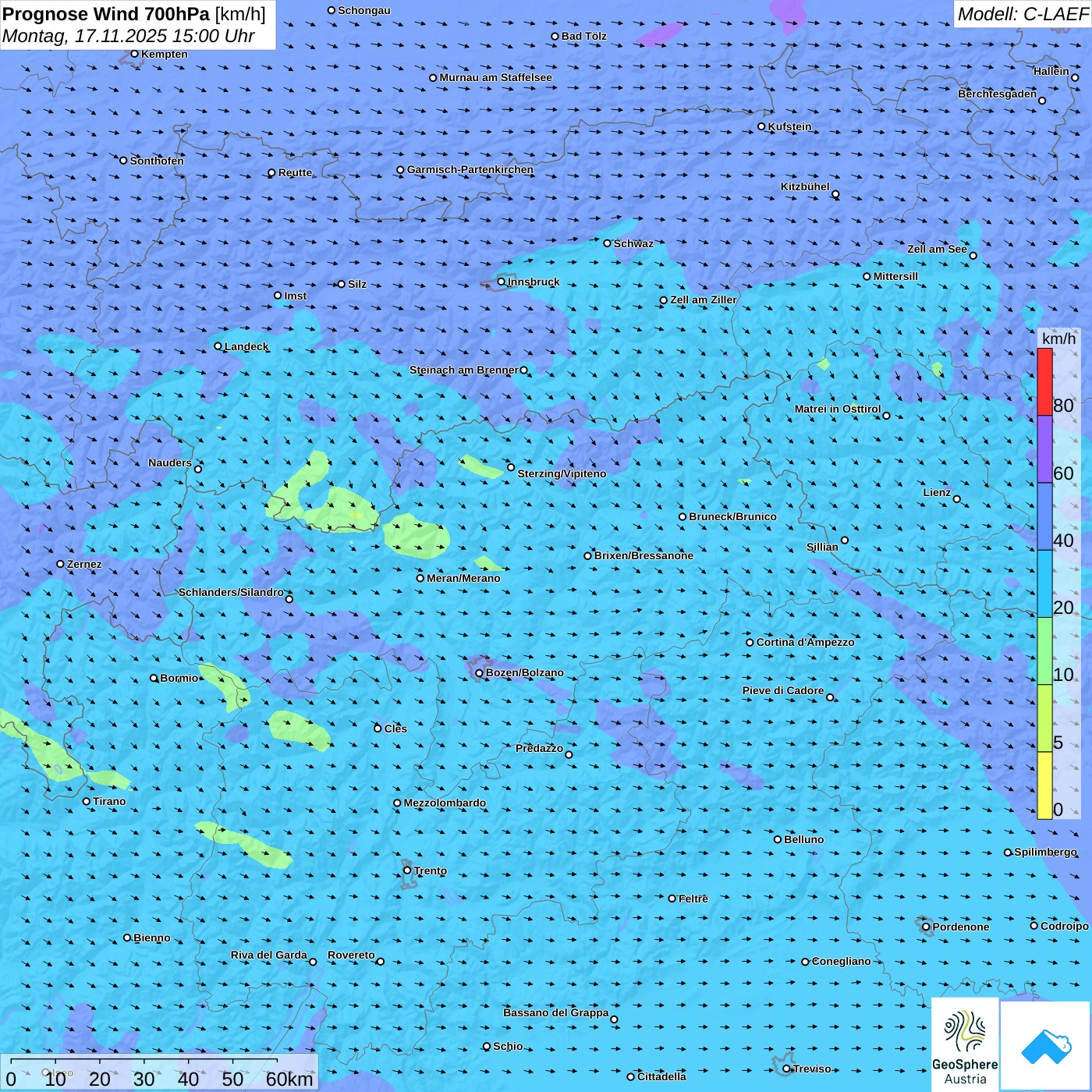Click the green 10 km/h legend color
The image size is (1092, 1092).
(1044, 651)
